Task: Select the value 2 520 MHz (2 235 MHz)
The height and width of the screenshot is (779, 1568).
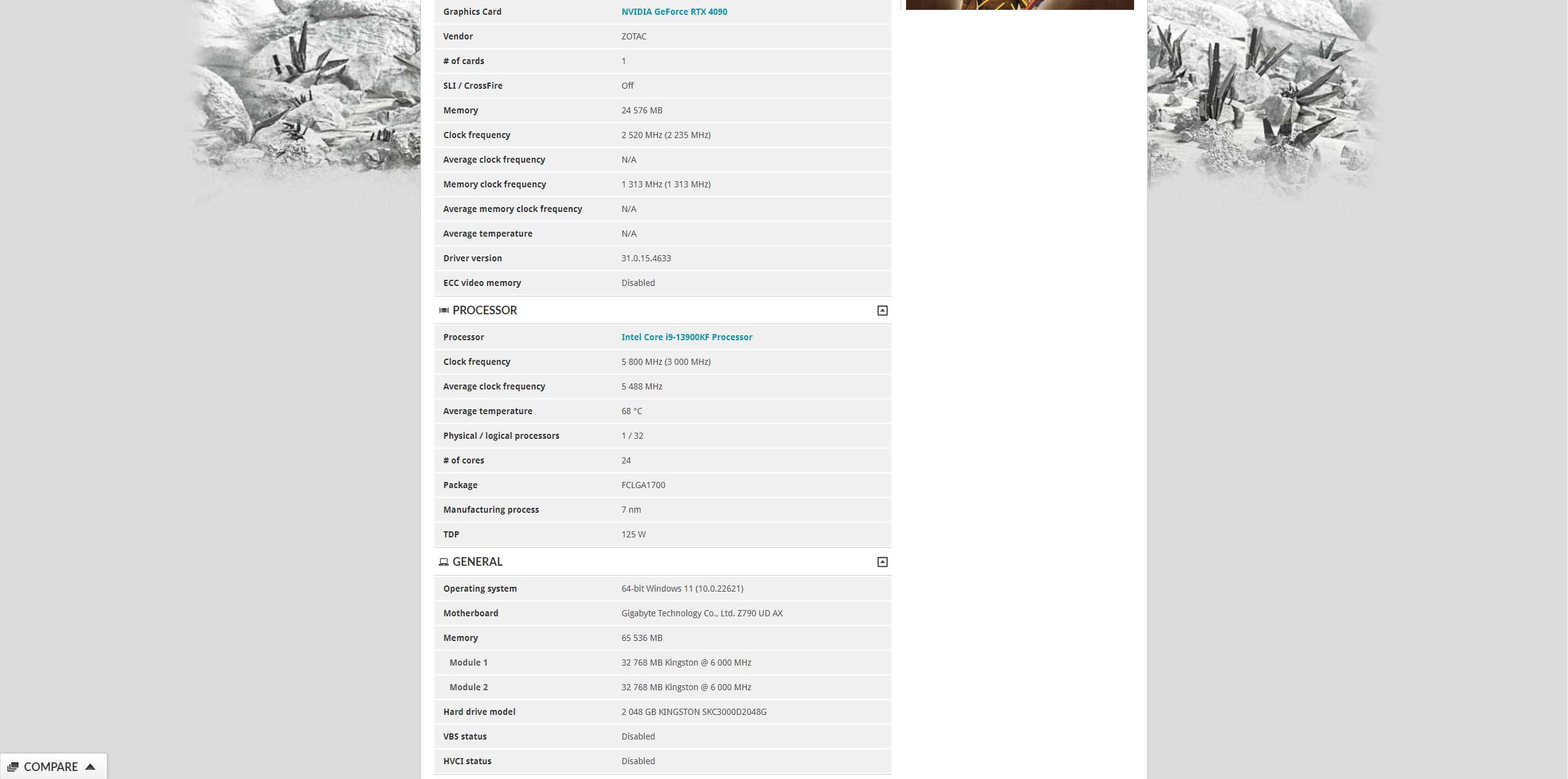Action: 666,135
